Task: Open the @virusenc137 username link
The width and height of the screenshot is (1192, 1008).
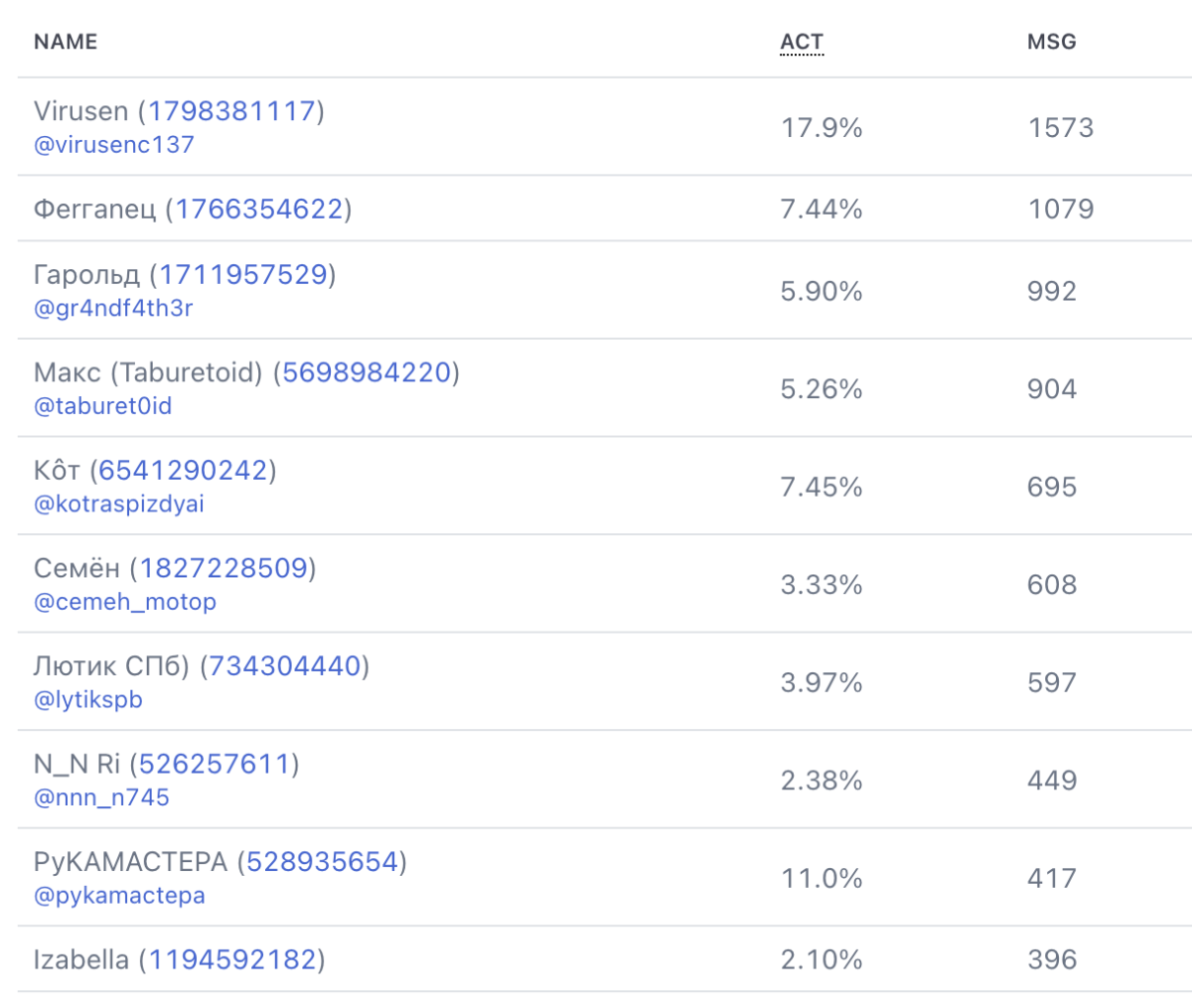Action: [x=114, y=144]
